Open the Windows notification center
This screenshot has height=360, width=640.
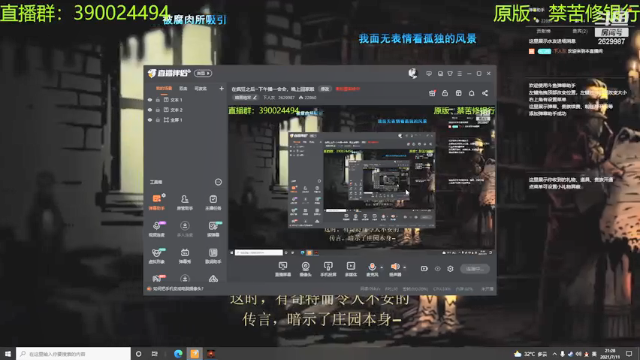point(629,354)
